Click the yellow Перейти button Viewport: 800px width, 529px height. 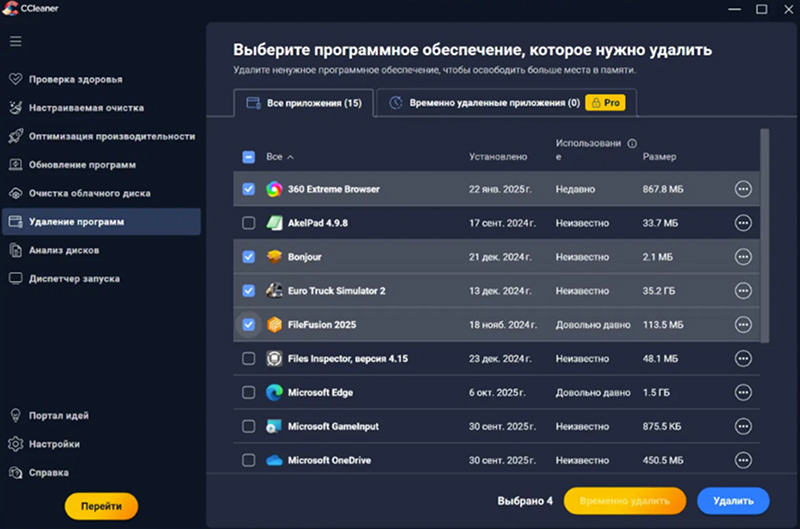tap(101, 506)
